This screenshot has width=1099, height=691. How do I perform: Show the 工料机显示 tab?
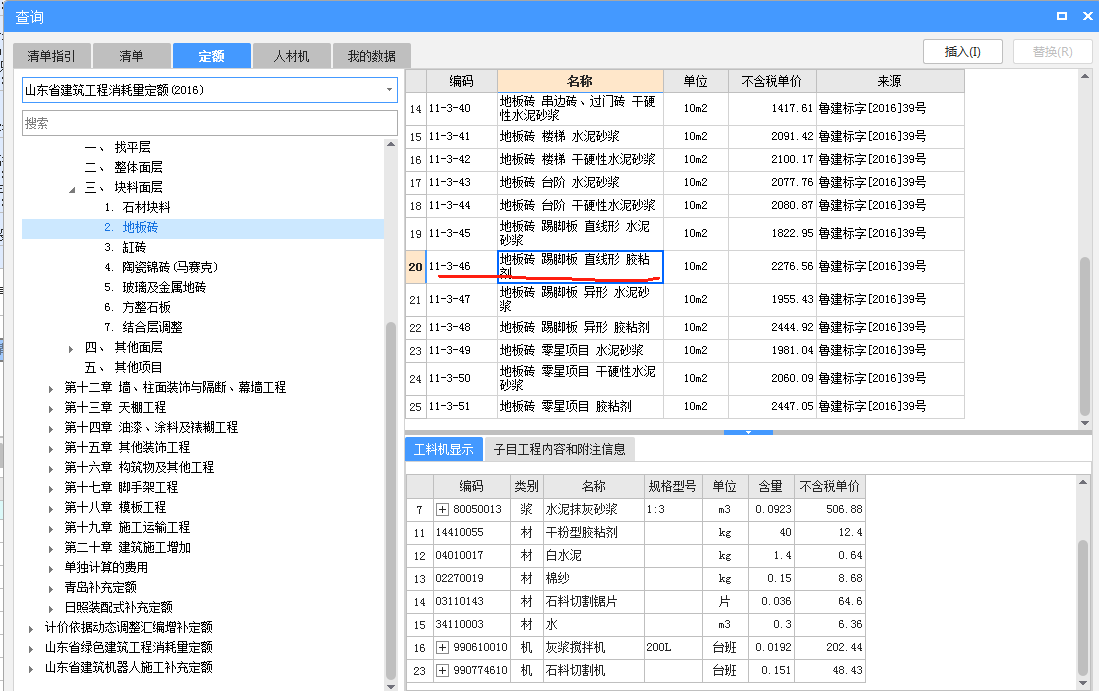pyautogui.click(x=444, y=449)
